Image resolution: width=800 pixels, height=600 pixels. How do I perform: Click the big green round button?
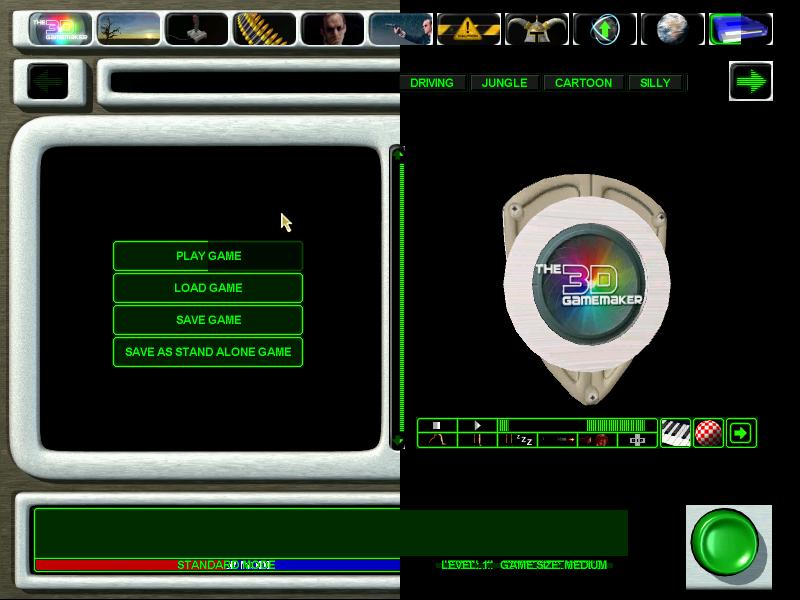tap(725, 544)
